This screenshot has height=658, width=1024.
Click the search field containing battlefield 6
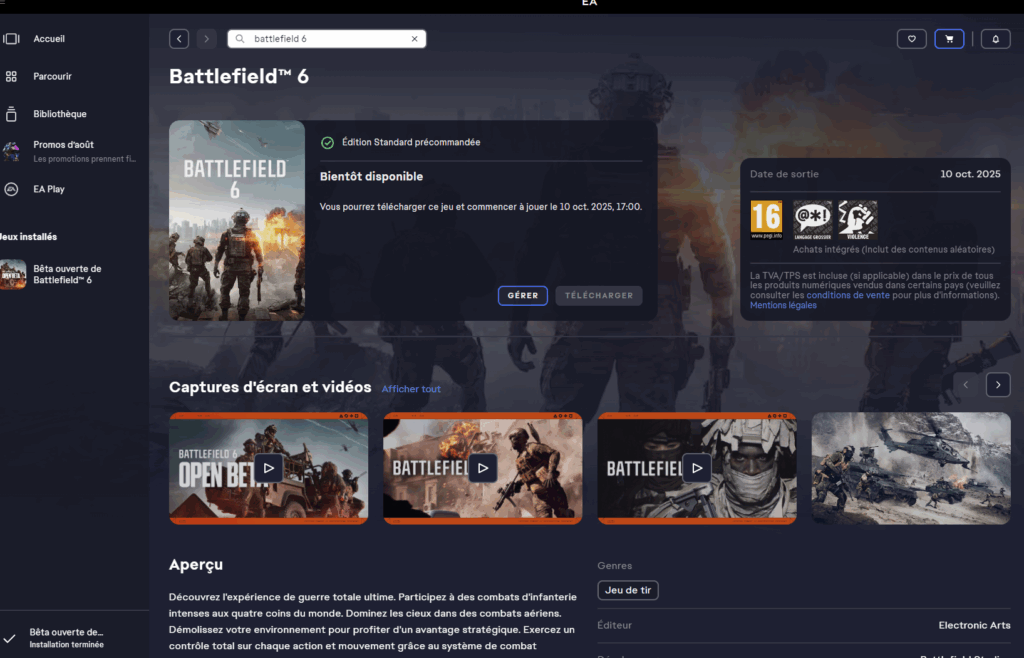[x=325, y=39]
